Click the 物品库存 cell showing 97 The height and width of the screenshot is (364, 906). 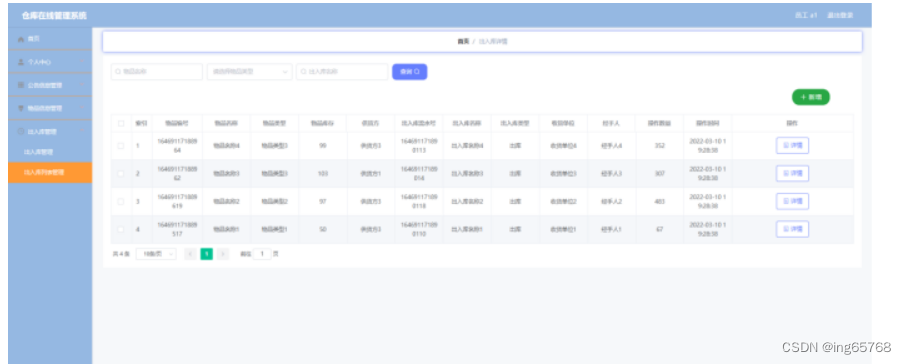point(323,201)
